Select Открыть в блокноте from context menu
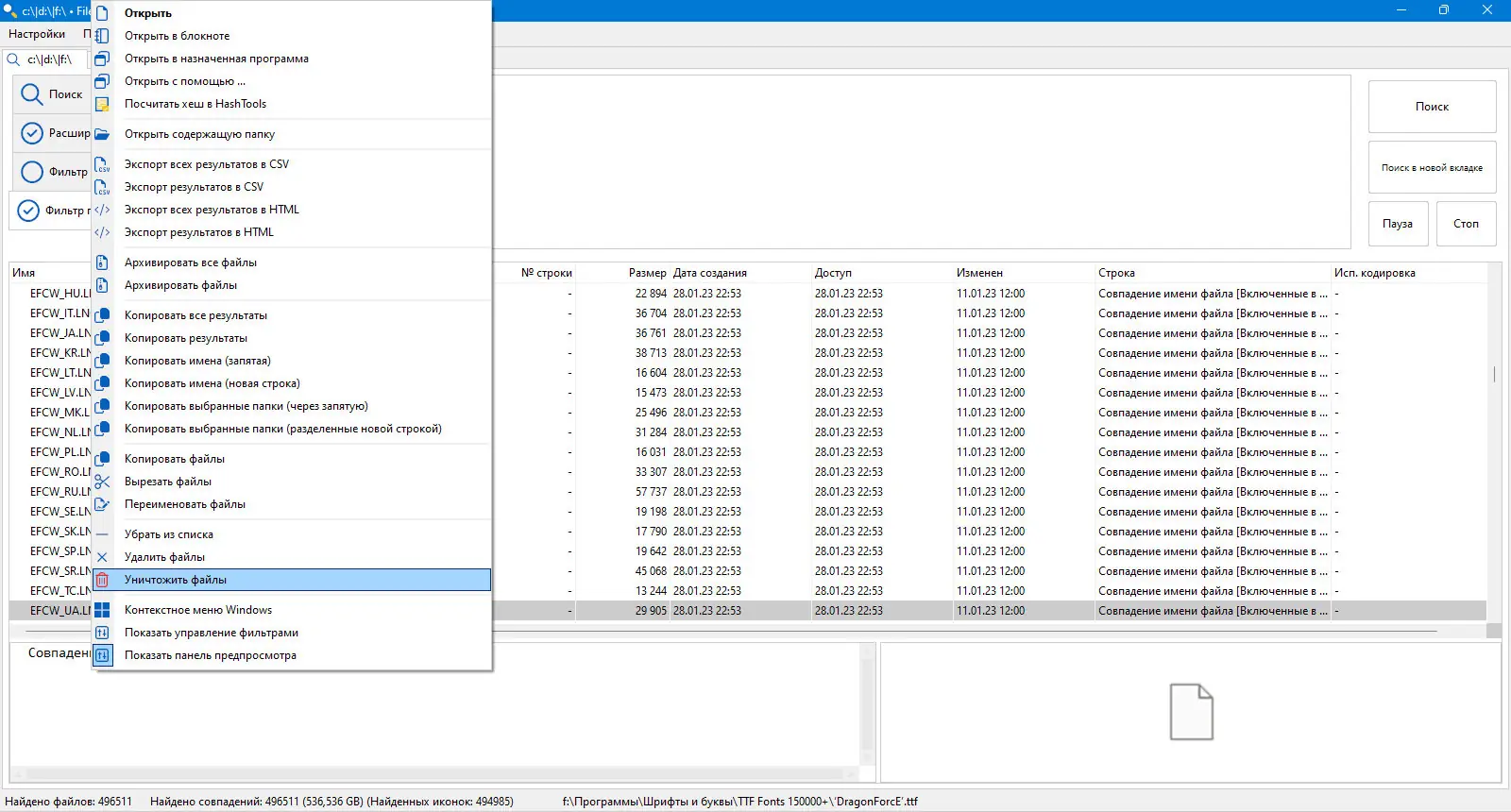Screen dimensions: 1511x812 (x=177, y=36)
